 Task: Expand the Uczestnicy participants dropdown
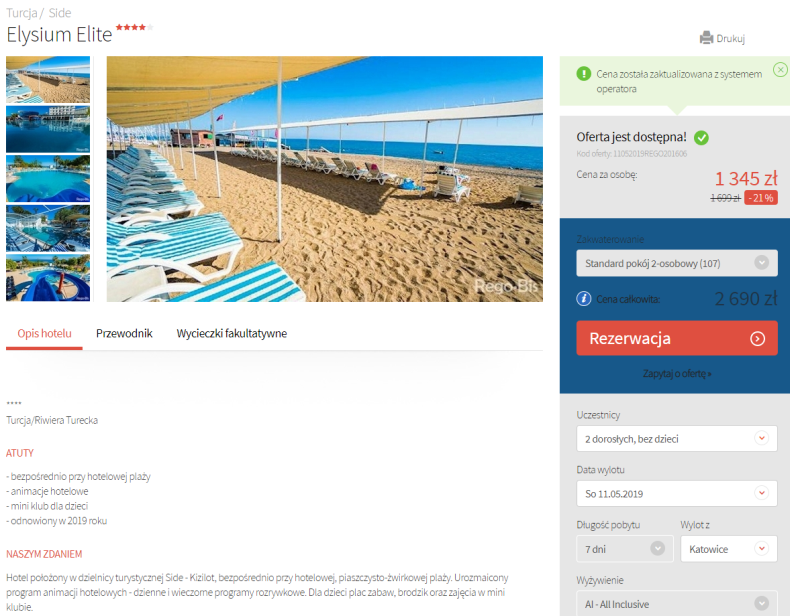pyautogui.click(x=677, y=439)
